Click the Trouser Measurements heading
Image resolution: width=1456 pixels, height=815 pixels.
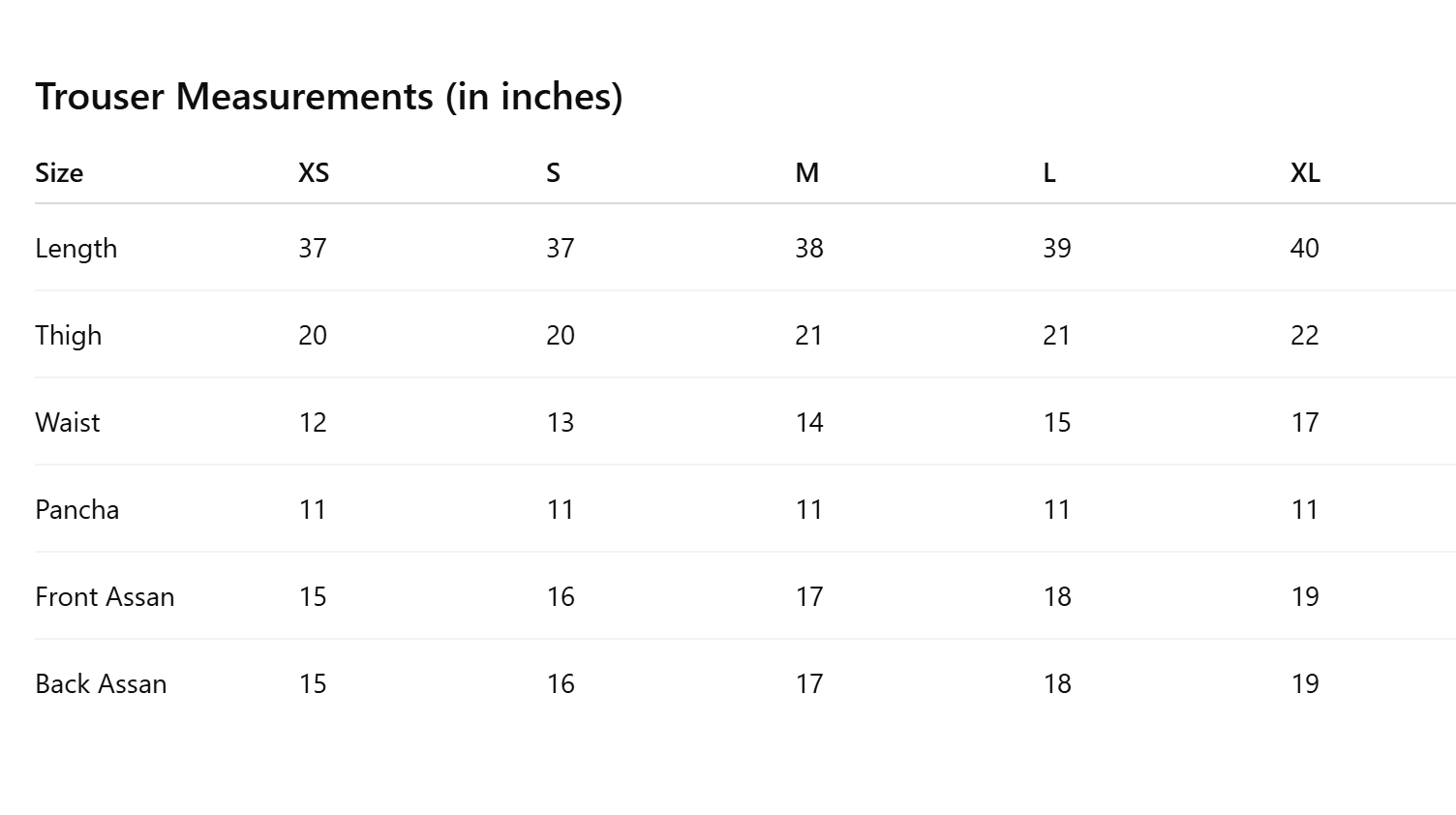coord(329,97)
